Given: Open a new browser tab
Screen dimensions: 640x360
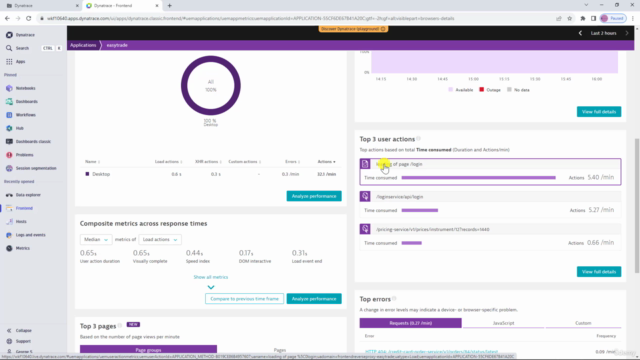Looking at the screenshot, I should tap(169, 6).
